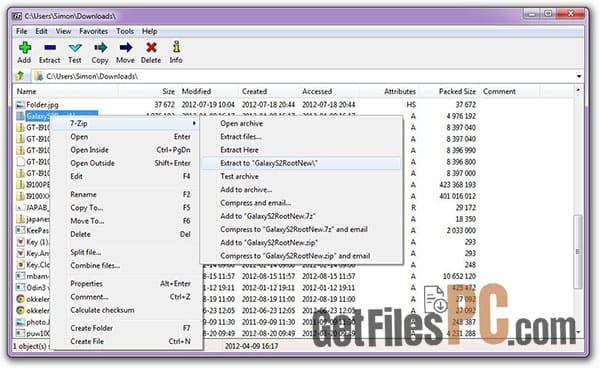
Task: Expand the 7-Zip submenu entry
Action: (126, 124)
